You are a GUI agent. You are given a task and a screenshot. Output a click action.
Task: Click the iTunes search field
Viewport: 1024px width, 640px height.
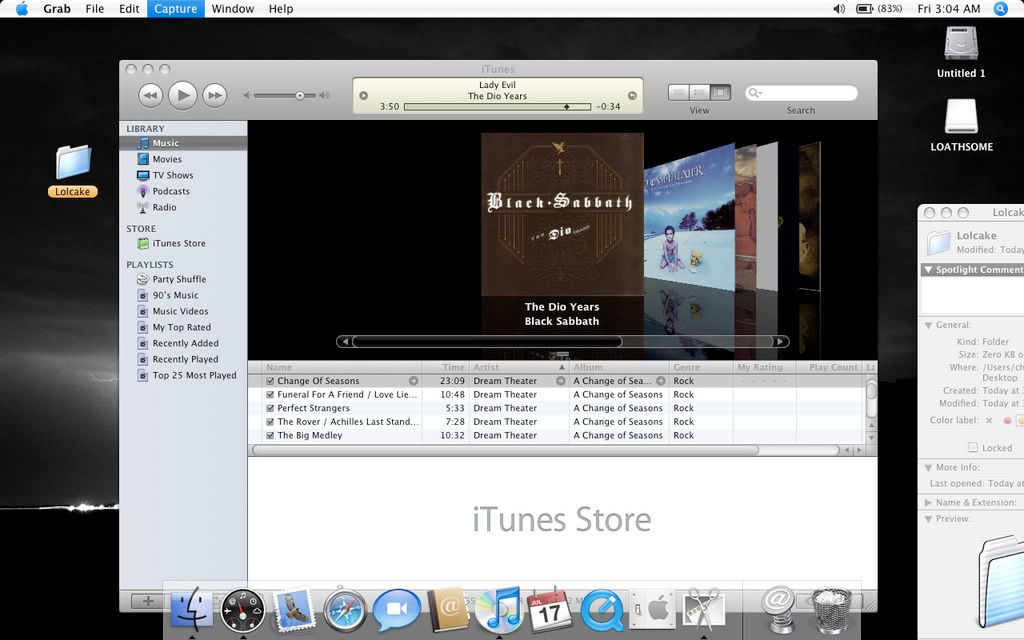point(801,93)
